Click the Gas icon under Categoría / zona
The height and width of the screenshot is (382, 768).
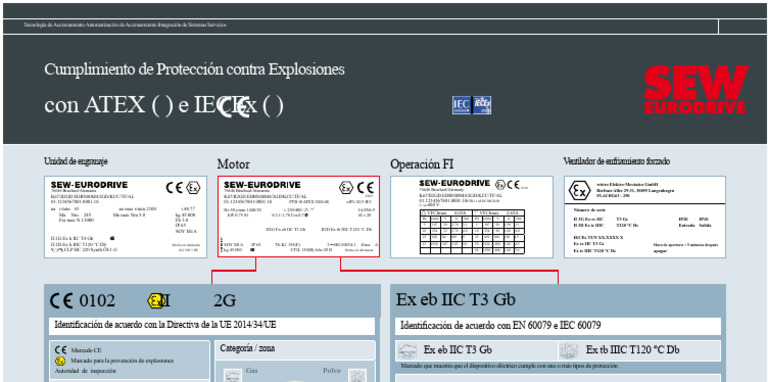[233, 376]
